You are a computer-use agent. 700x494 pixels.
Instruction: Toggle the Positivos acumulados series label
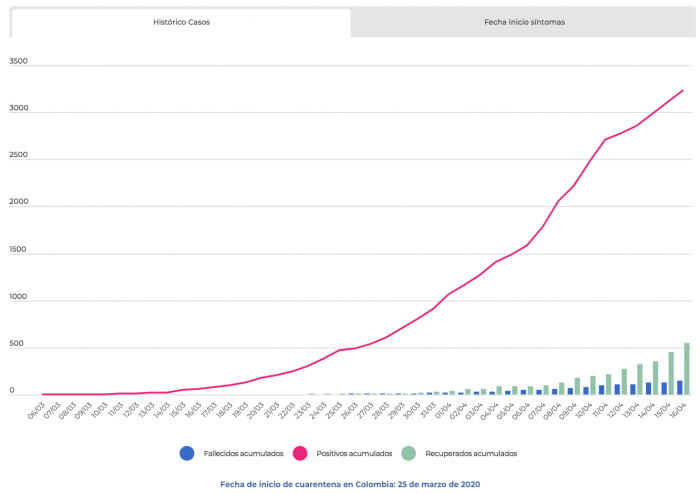point(354,454)
